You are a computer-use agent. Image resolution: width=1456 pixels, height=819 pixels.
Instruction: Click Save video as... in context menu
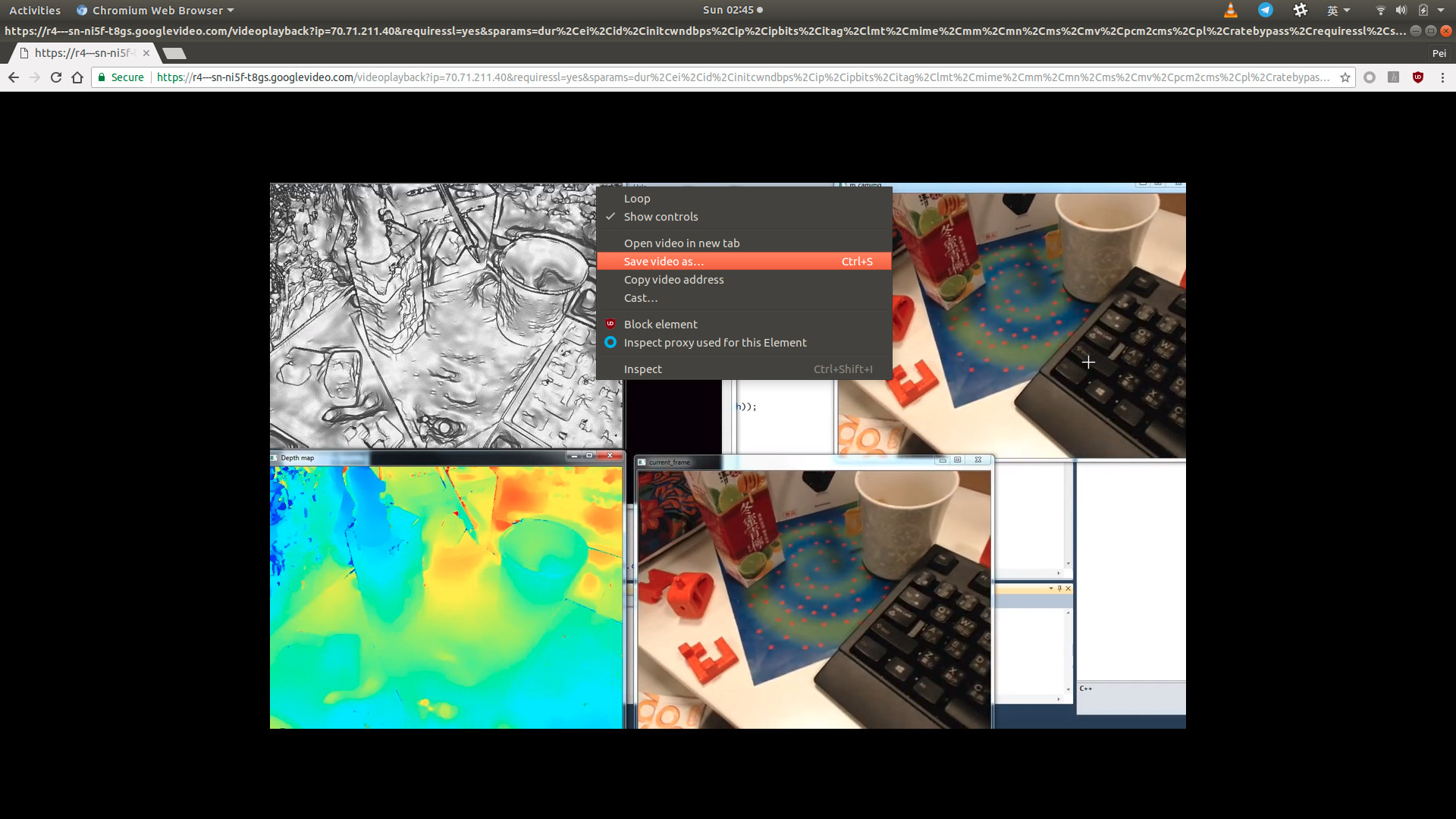(663, 261)
